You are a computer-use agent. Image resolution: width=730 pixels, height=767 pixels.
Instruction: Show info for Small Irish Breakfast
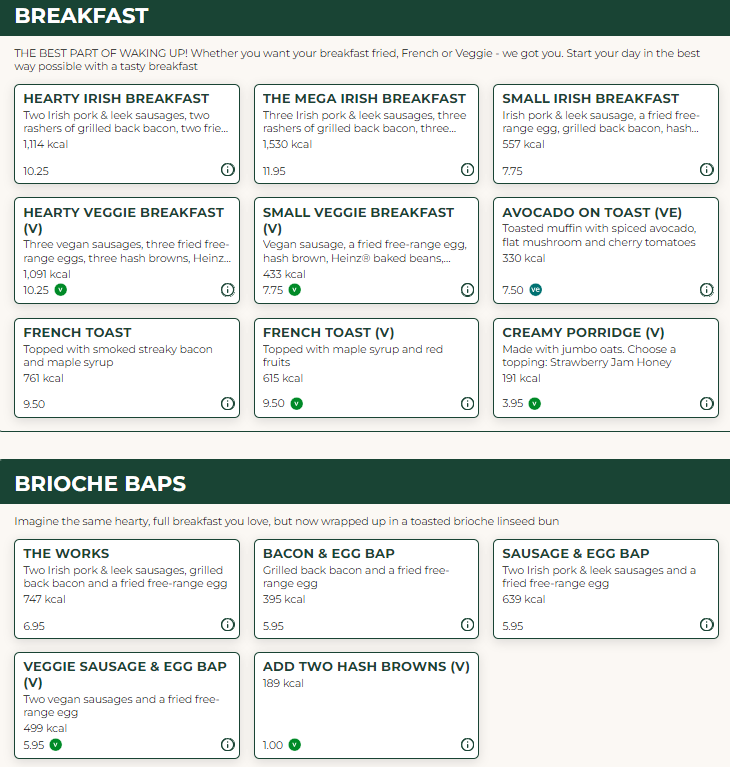click(x=707, y=170)
